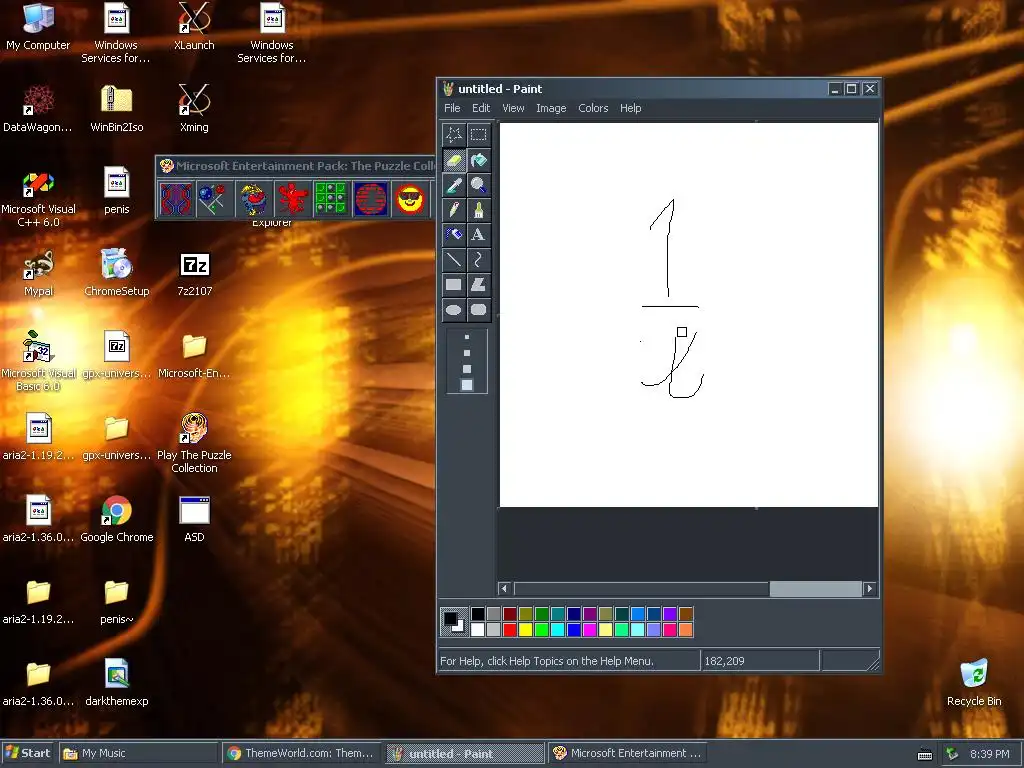Switch to Microsoft Entertainment taskbar button
The height and width of the screenshot is (768, 1024).
(x=627, y=753)
